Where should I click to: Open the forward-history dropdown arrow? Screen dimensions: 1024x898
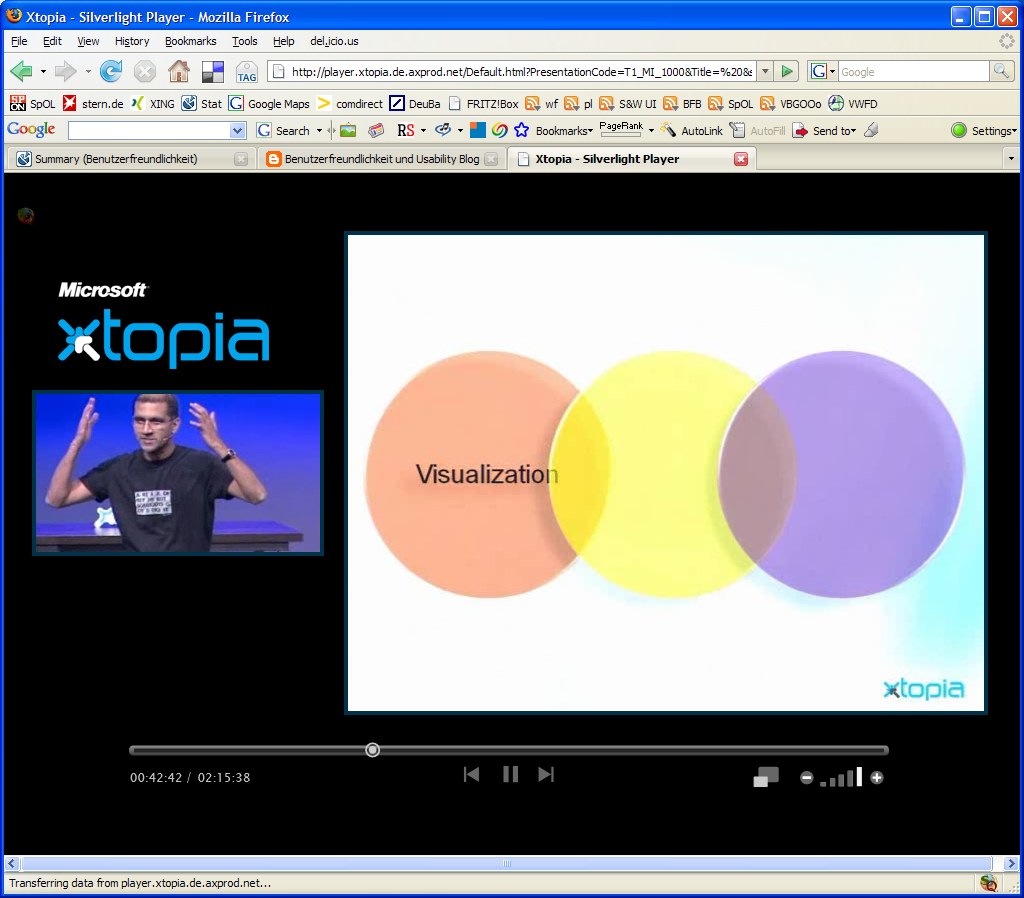pyautogui.click(x=88, y=71)
